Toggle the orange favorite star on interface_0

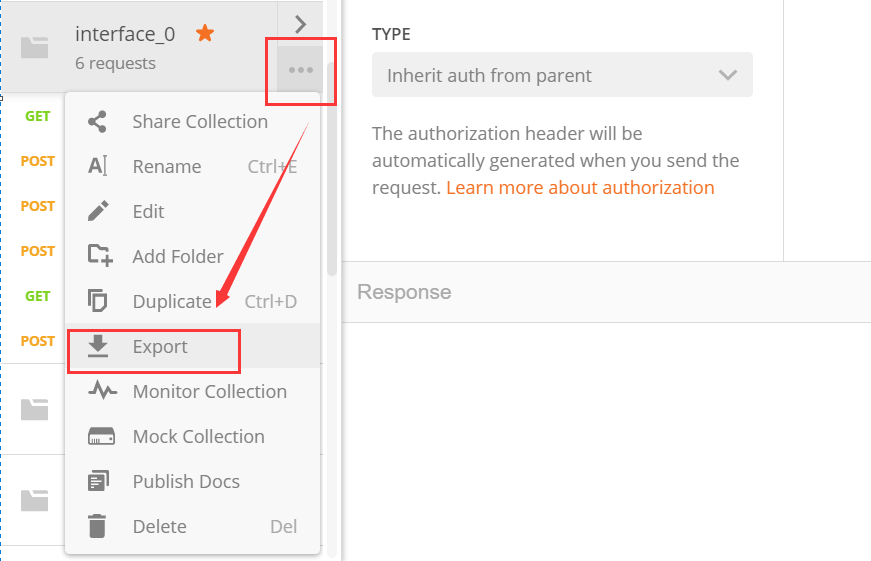tap(205, 34)
